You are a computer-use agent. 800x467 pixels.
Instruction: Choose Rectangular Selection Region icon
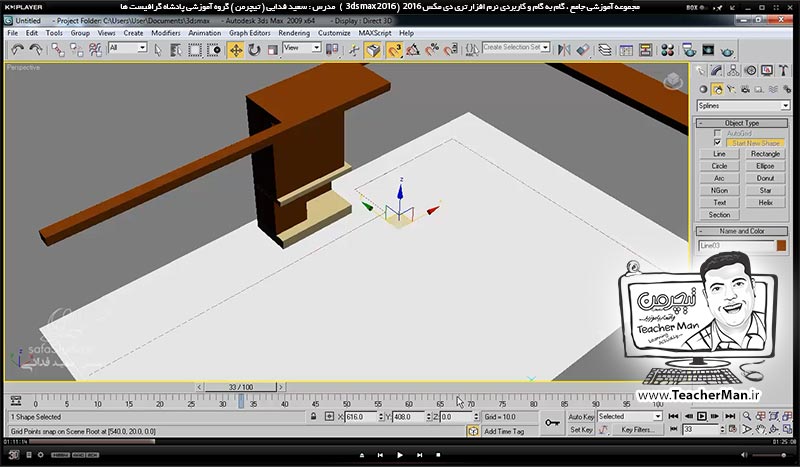point(195,50)
